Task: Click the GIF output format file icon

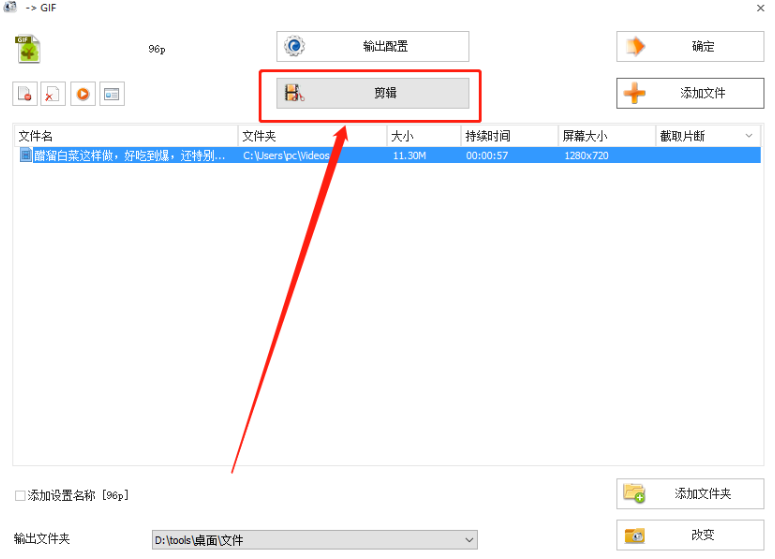Action: [x=28, y=49]
